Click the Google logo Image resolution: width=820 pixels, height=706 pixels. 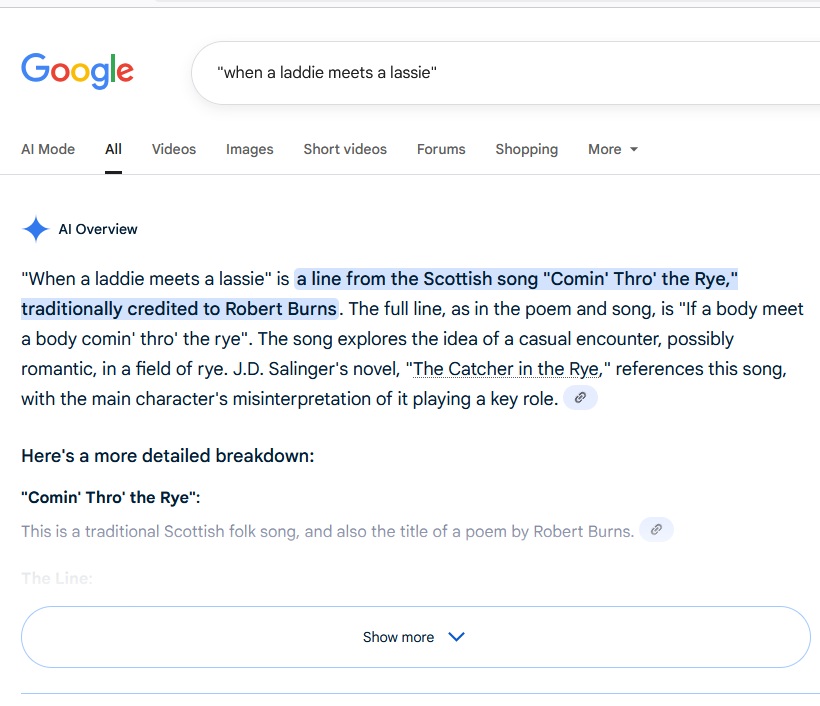point(77,72)
